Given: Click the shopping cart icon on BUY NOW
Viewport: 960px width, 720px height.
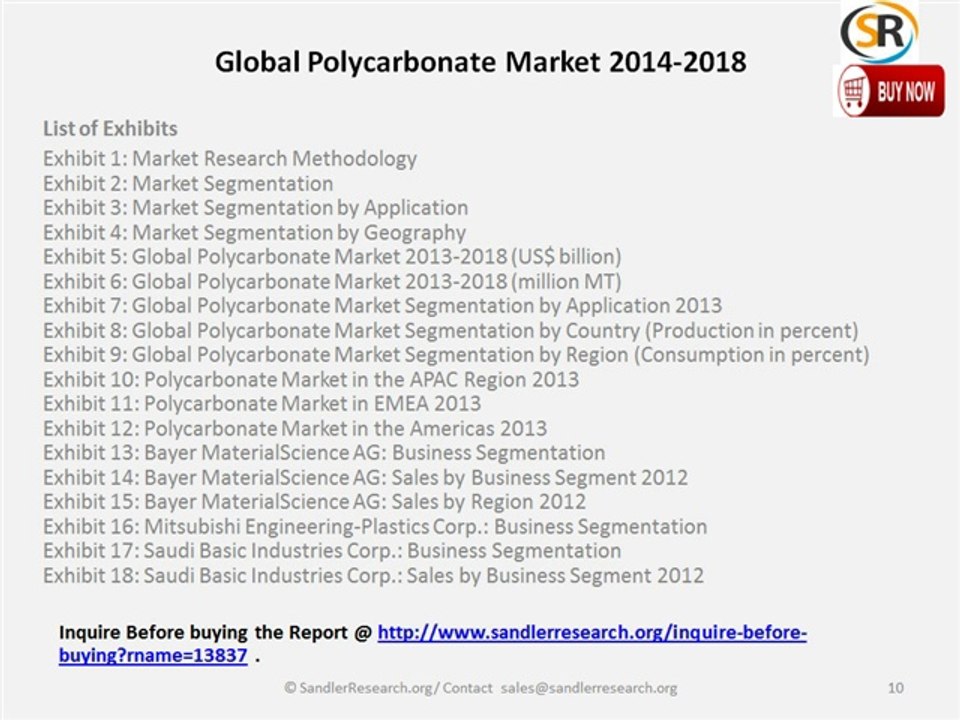Looking at the screenshot, I should (x=853, y=92).
